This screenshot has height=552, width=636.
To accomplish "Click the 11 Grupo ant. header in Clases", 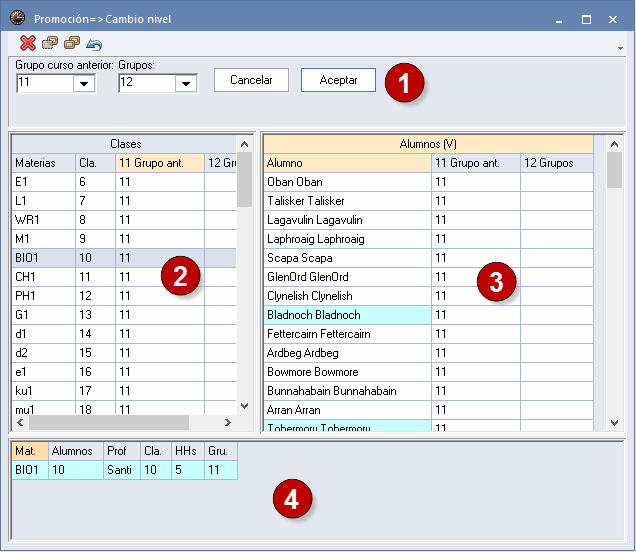I will pyautogui.click(x=160, y=163).
